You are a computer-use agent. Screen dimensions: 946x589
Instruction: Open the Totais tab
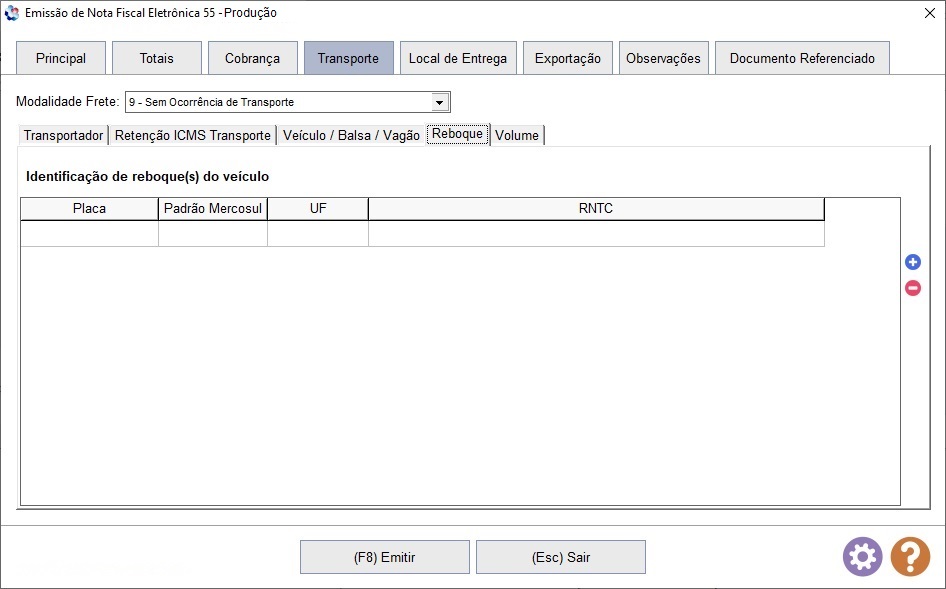pyautogui.click(x=156, y=58)
